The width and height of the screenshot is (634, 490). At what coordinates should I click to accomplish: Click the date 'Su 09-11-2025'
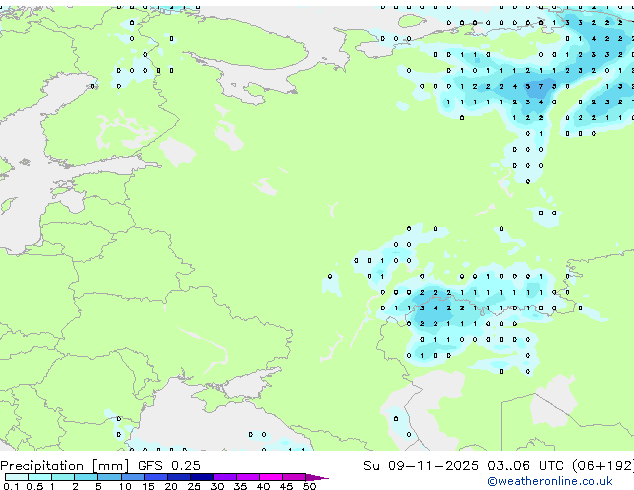(x=421, y=466)
